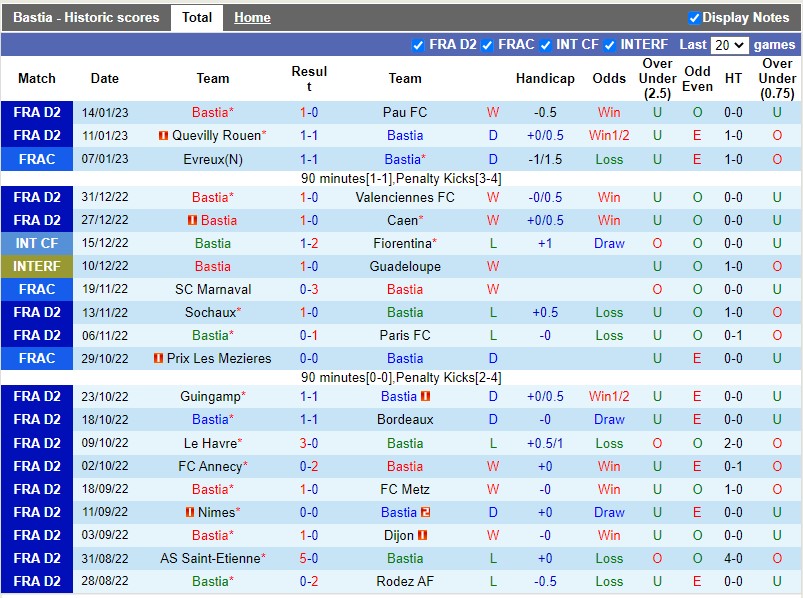Open the Pau FC team link
Image resolution: width=803 pixels, height=598 pixels.
pos(405,113)
